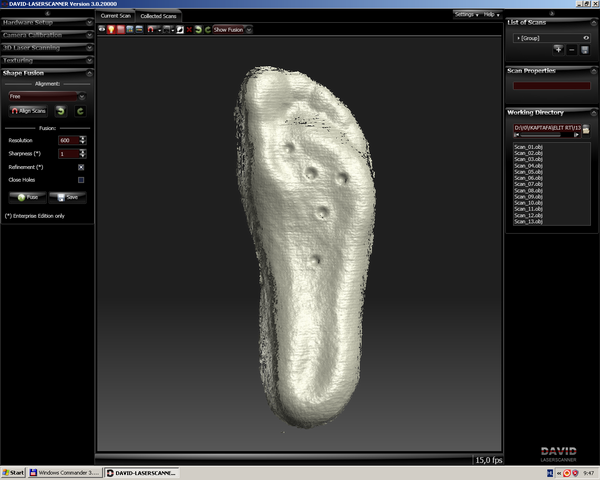The width and height of the screenshot is (600, 480).
Task: Browse for working directory folder icon
Action: pyautogui.click(x=586, y=128)
